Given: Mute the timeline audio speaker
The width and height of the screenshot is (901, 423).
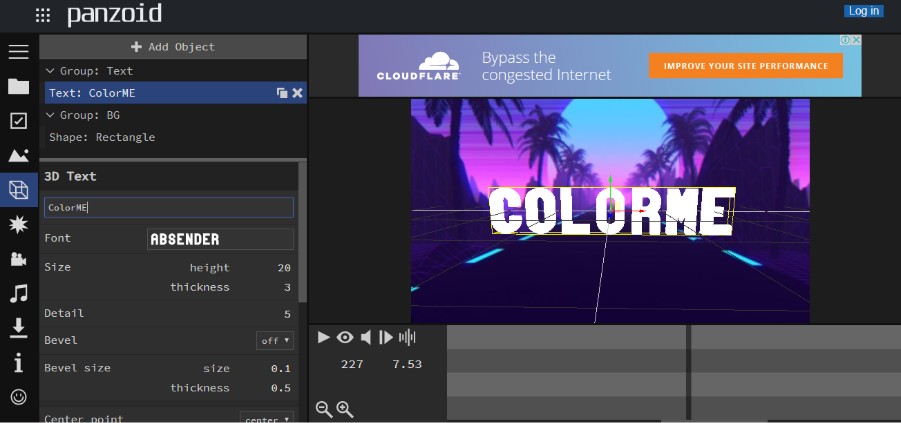Looking at the screenshot, I should coord(366,337).
